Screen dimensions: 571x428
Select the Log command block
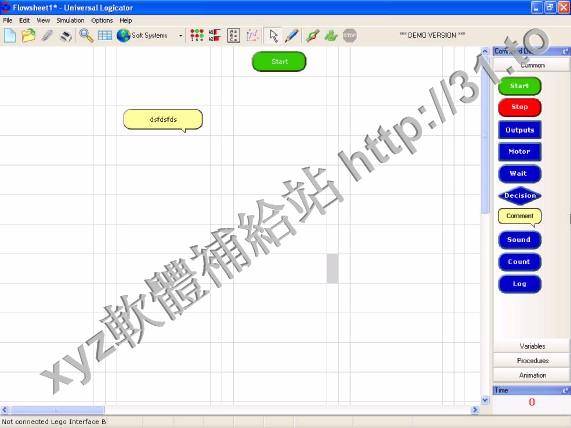tap(519, 284)
